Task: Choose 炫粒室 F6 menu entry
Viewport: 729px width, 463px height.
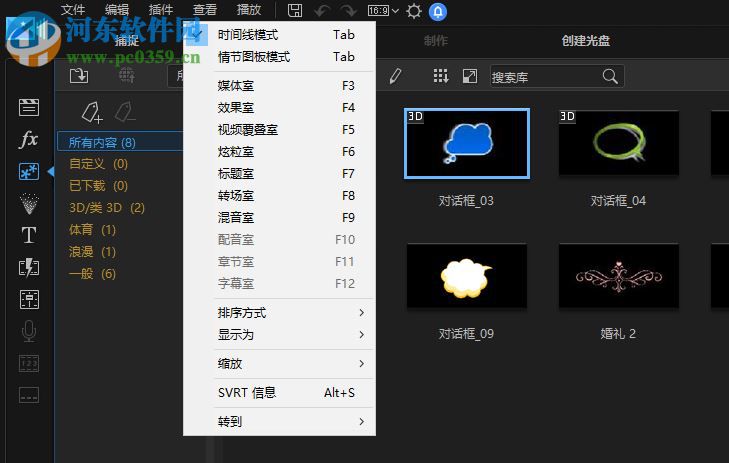Action: pos(279,152)
